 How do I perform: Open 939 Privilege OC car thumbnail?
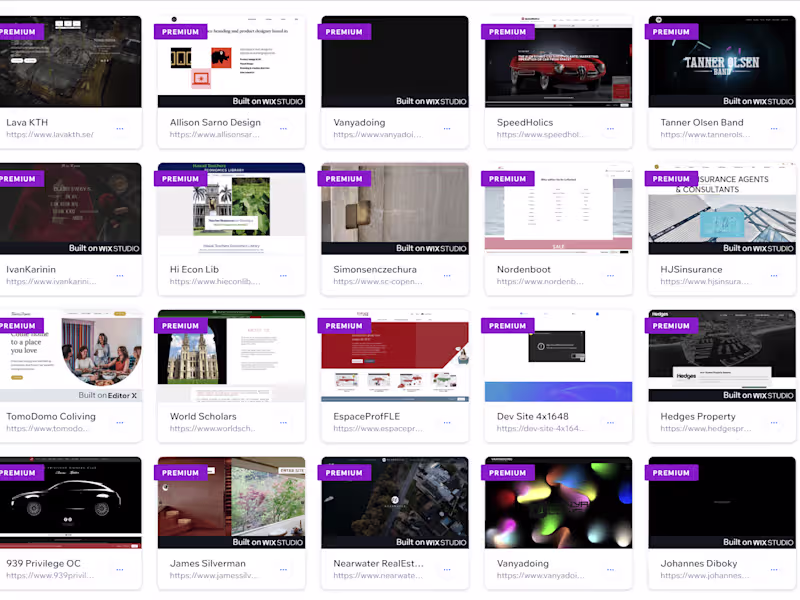(x=70, y=503)
